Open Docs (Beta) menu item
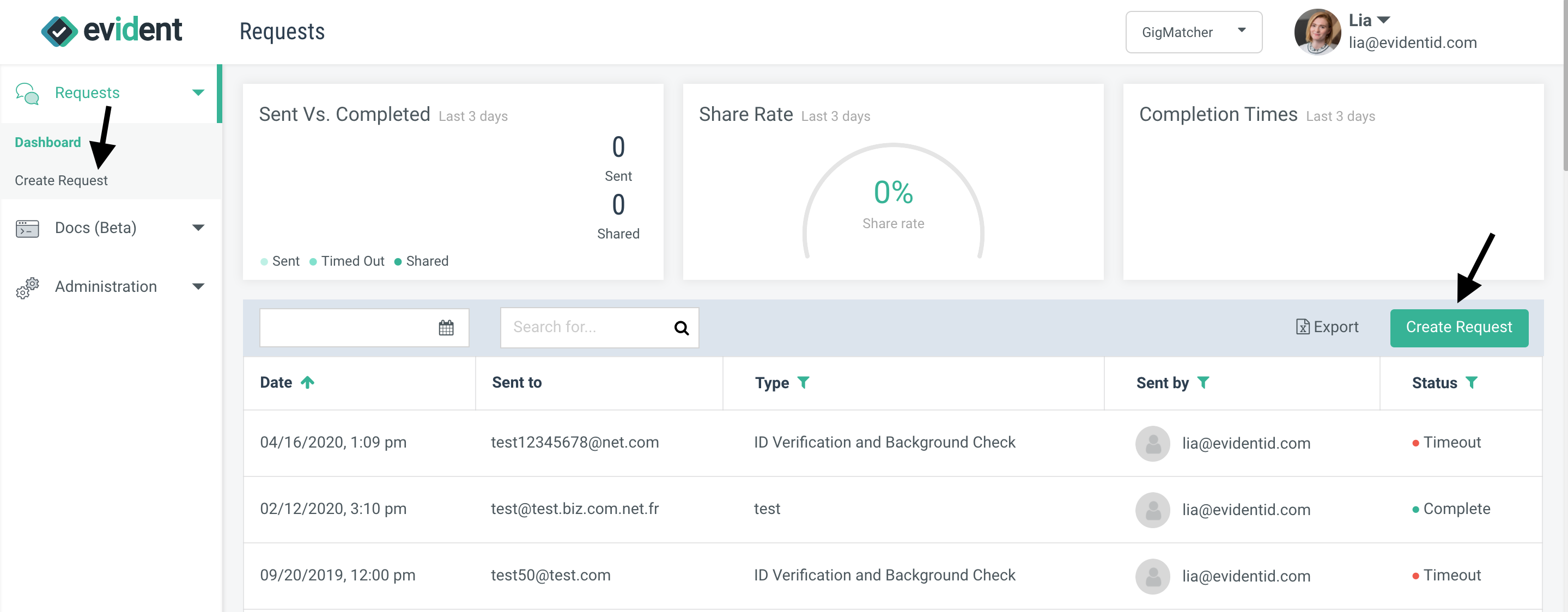Image resolution: width=1568 pixels, height=612 pixels. pyautogui.click(x=110, y=228)
